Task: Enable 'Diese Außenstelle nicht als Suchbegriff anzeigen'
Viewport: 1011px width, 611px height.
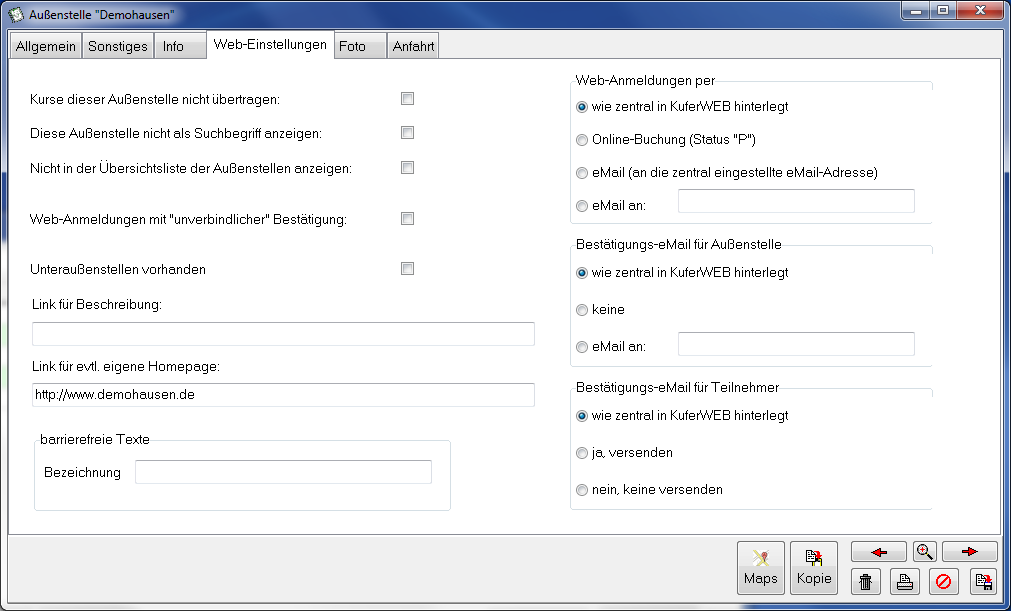Action: [407, 133]
